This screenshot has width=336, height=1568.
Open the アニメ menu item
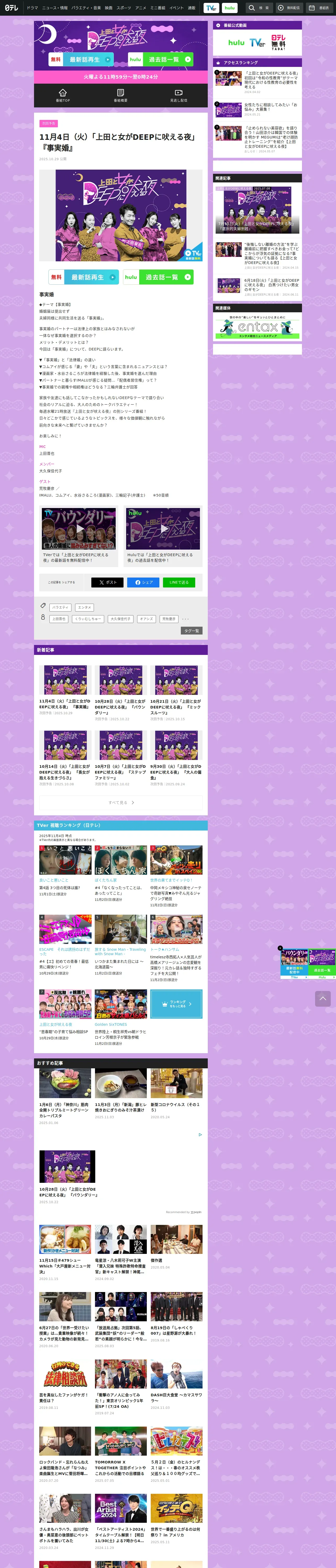(x=141, y=8)
